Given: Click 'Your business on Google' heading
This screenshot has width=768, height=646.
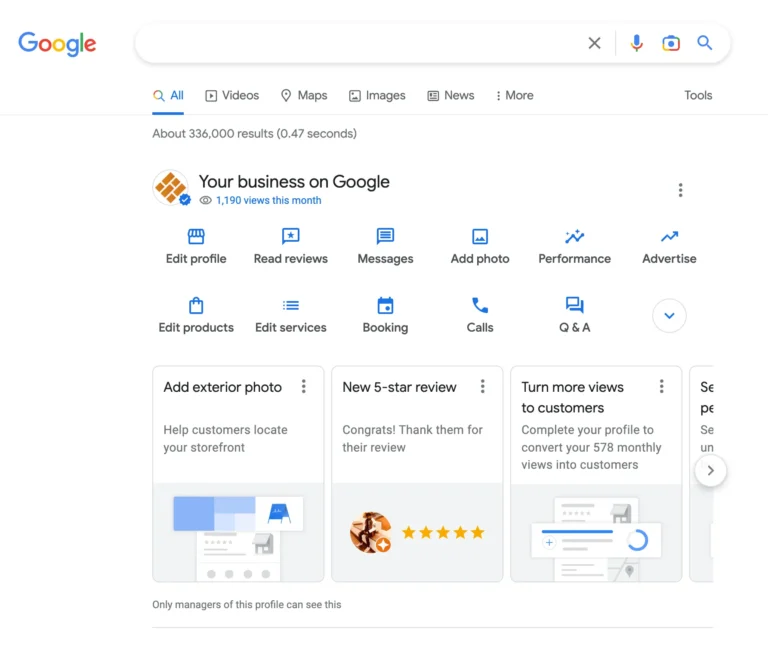Looking at the screenshot, I should 294,182.
